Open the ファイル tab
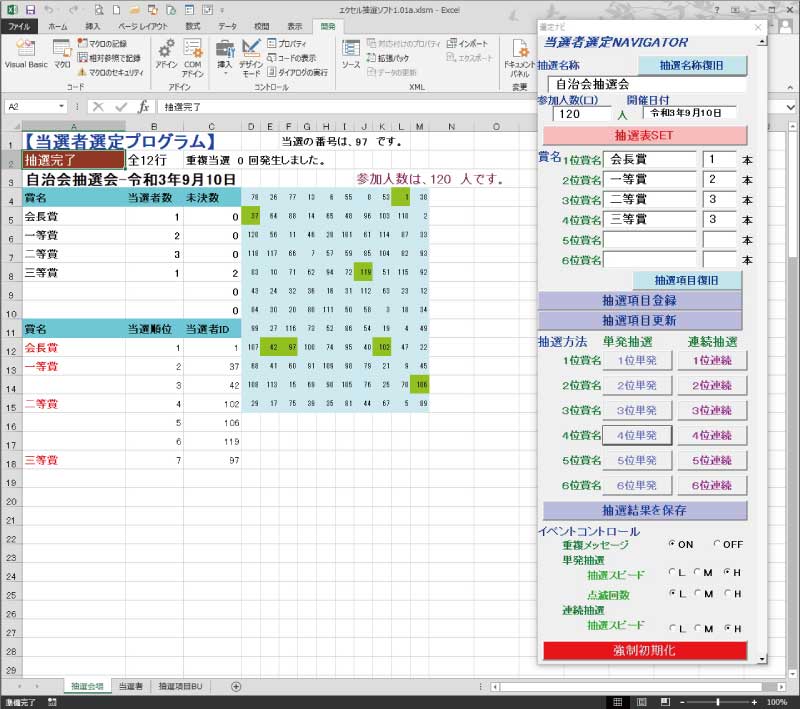The width and height of the screenshot is (800, 709). (x=19, y=27)
